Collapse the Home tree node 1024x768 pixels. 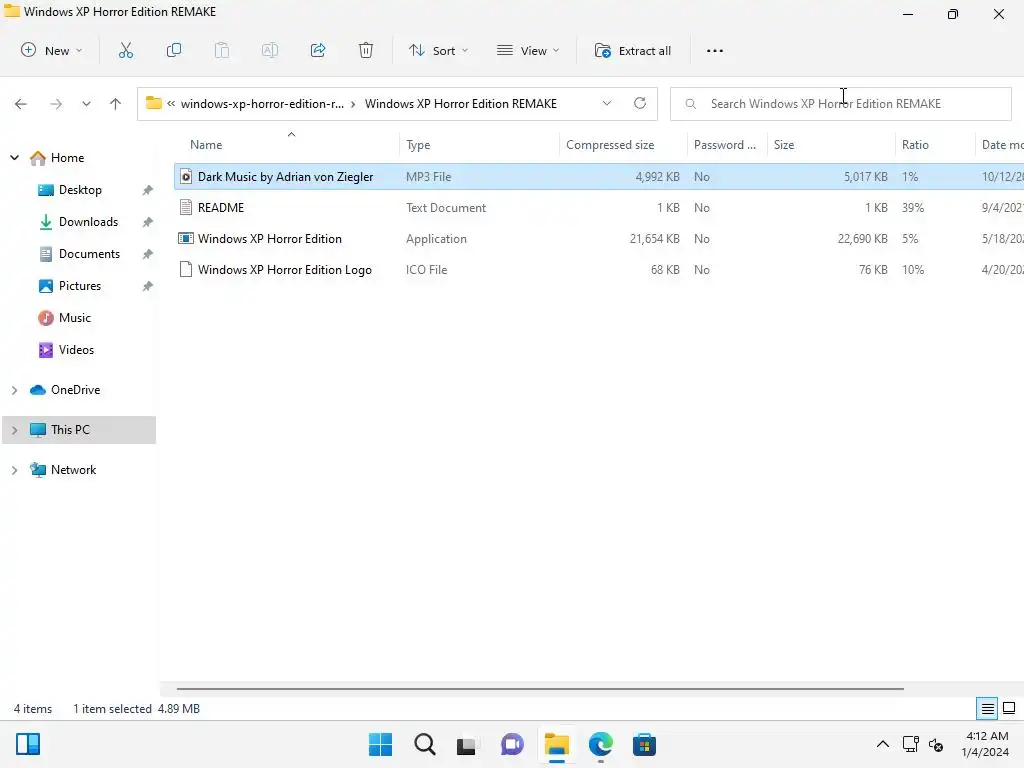[x=14, y=157]
